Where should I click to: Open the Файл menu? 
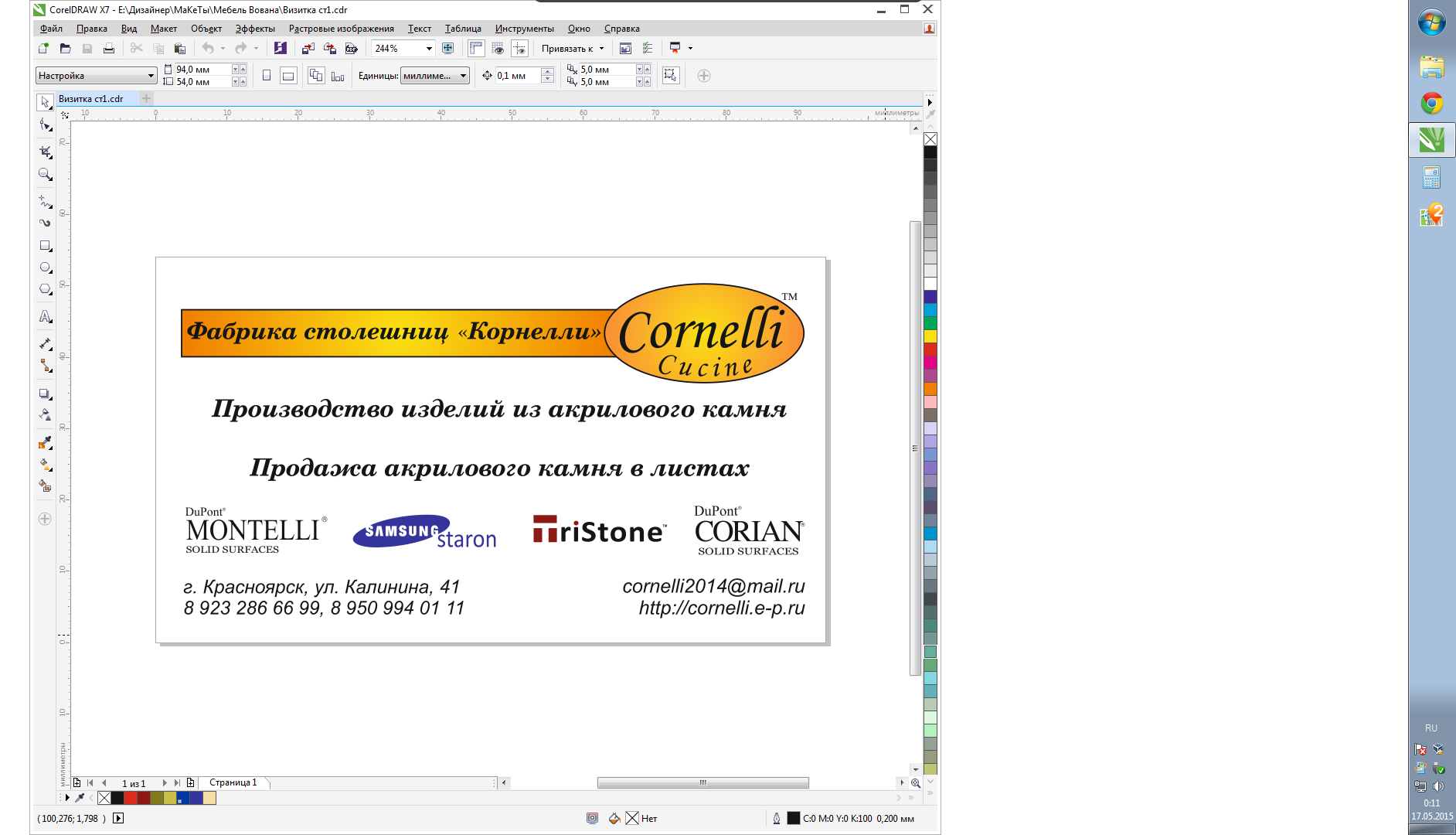tap(51, 29)
